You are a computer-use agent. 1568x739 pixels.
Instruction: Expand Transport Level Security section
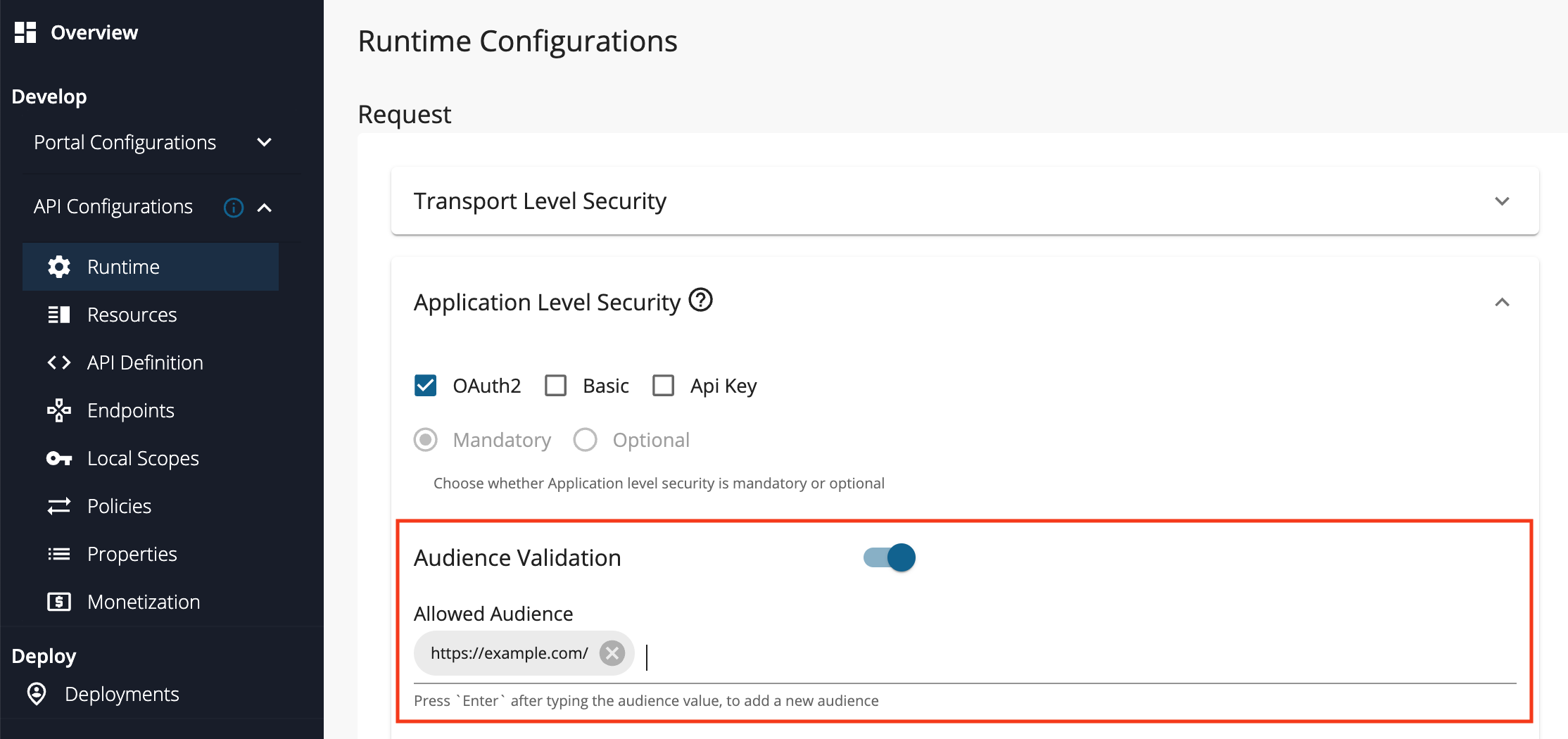click(x=1503, y=201)
